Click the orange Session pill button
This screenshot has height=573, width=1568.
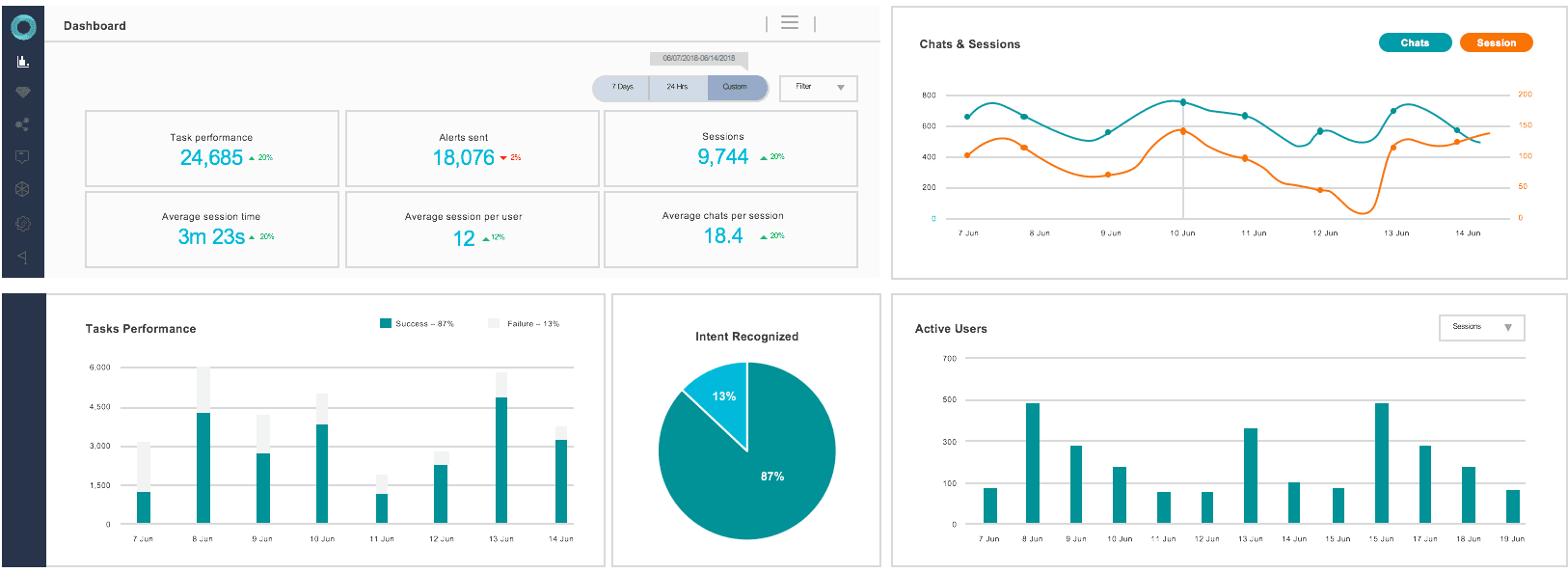1496,42
